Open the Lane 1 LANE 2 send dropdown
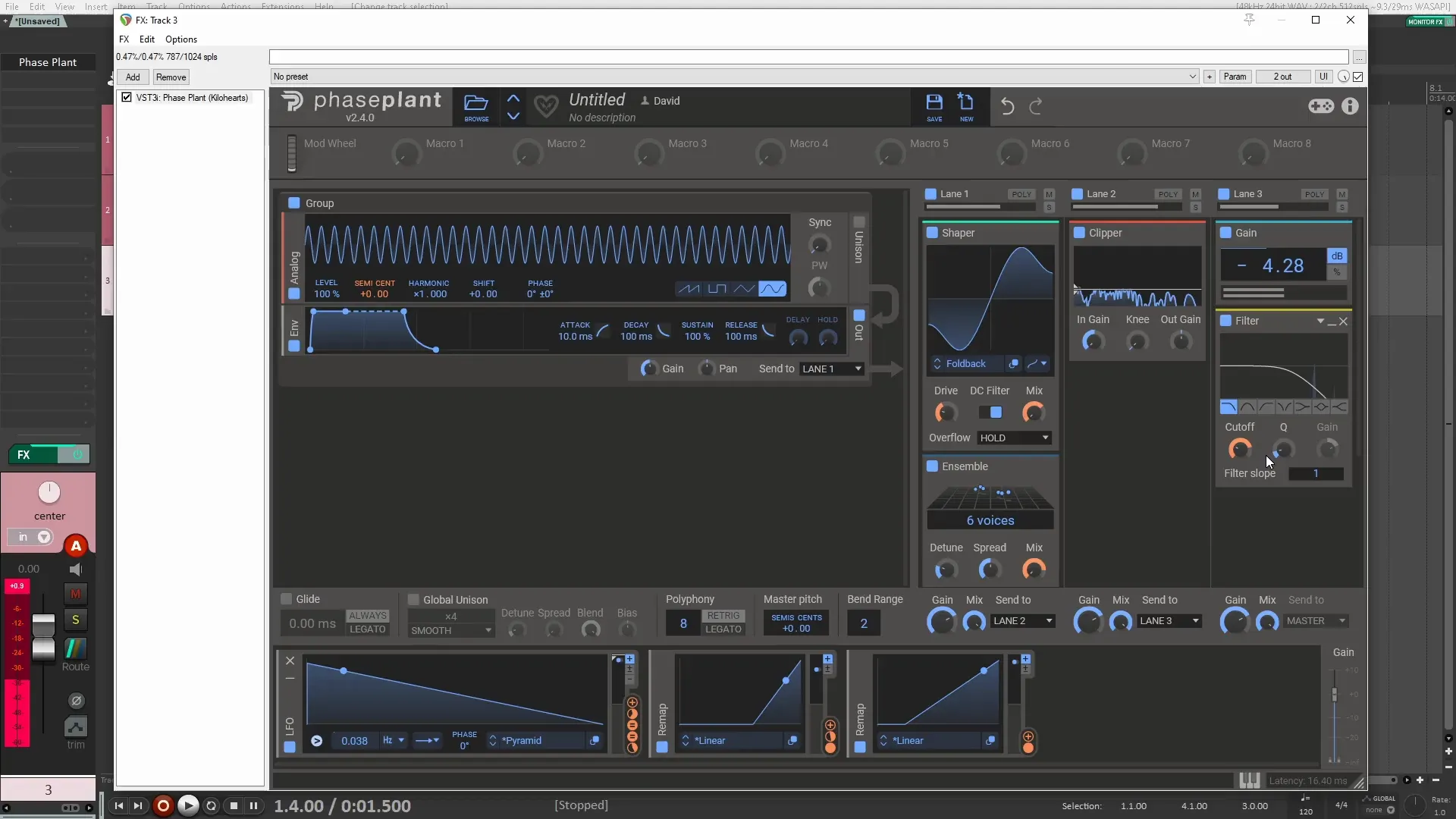 tap(1023, 621)
